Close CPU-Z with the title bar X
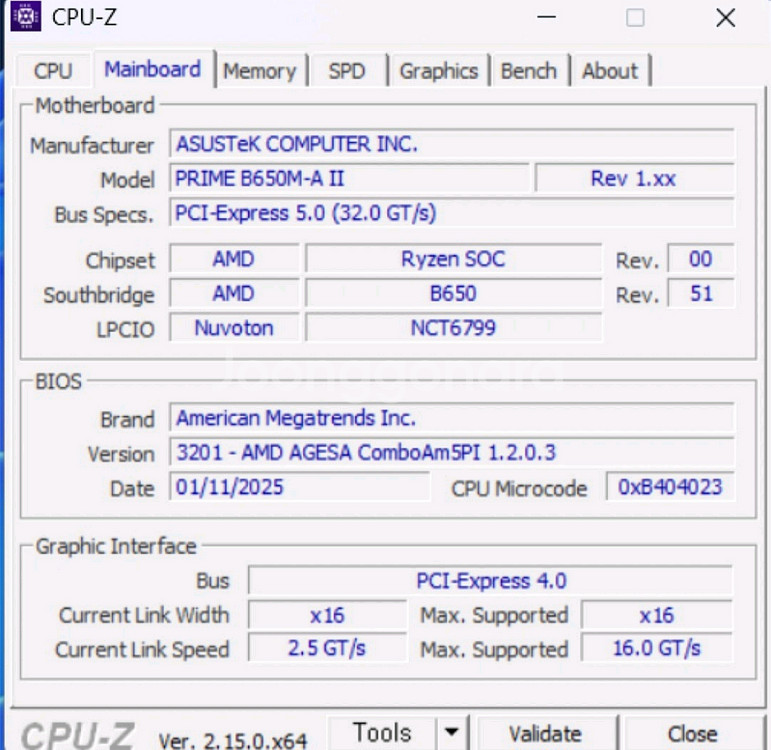Image resolution: width=771 pixels, height=750 pixels. click(x=726, y=18)
